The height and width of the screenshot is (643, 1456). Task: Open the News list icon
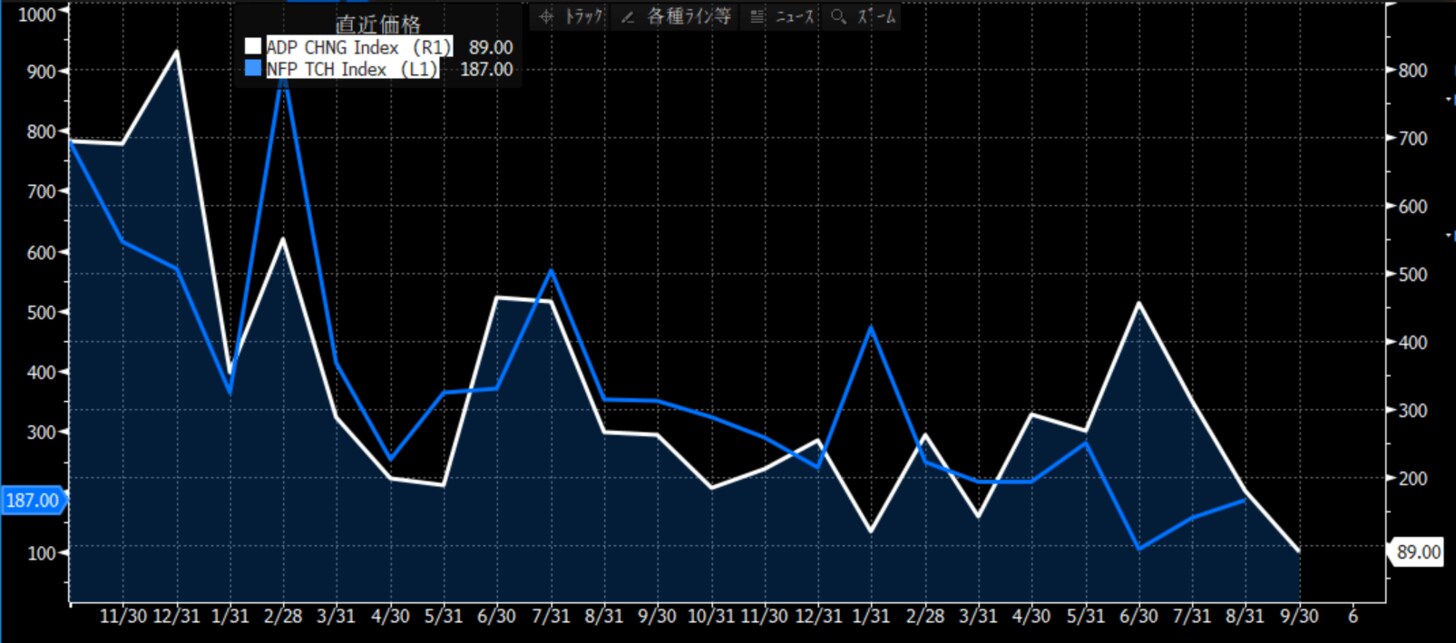point(757,17)
